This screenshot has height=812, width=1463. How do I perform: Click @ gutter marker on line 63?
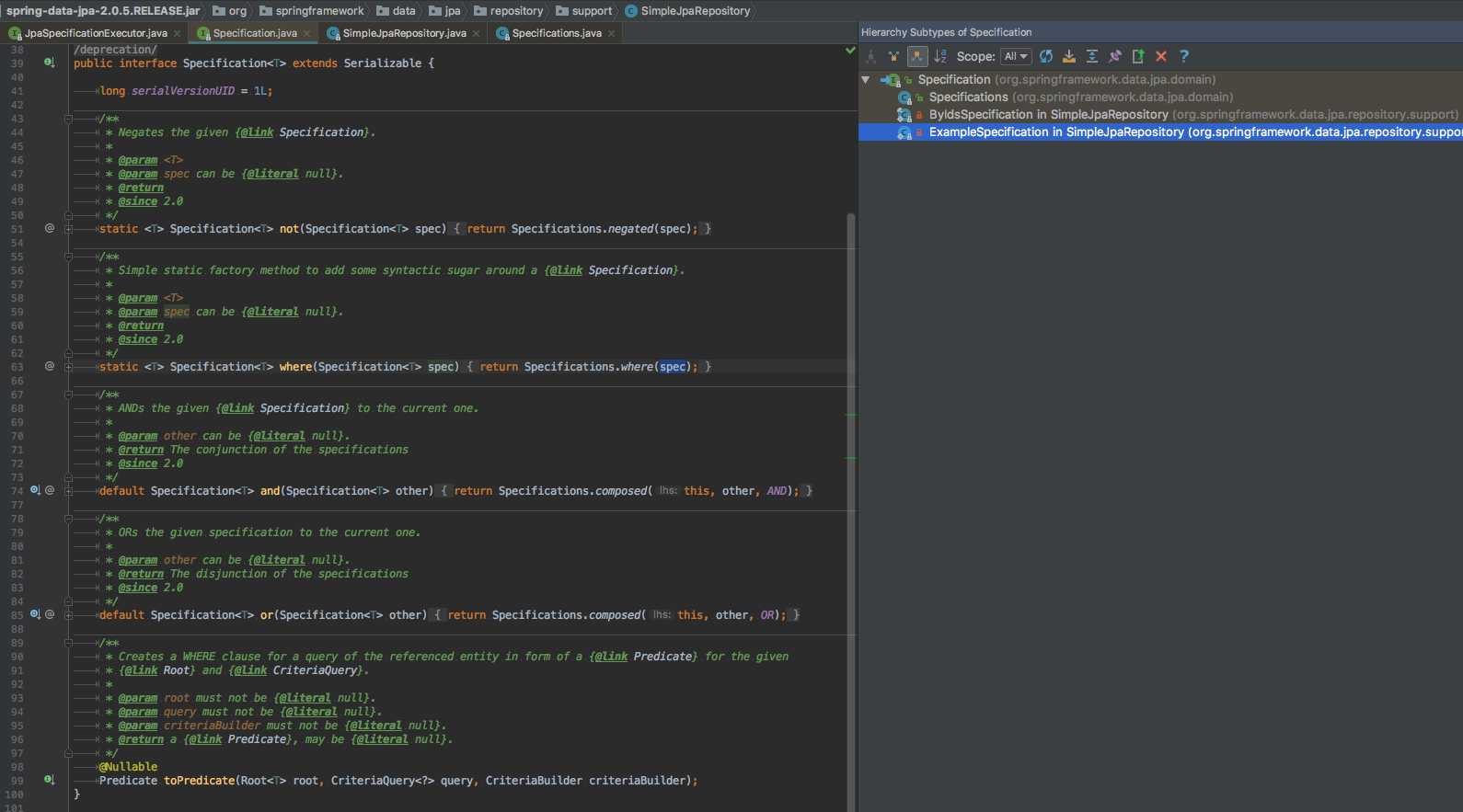coord(50,366)
